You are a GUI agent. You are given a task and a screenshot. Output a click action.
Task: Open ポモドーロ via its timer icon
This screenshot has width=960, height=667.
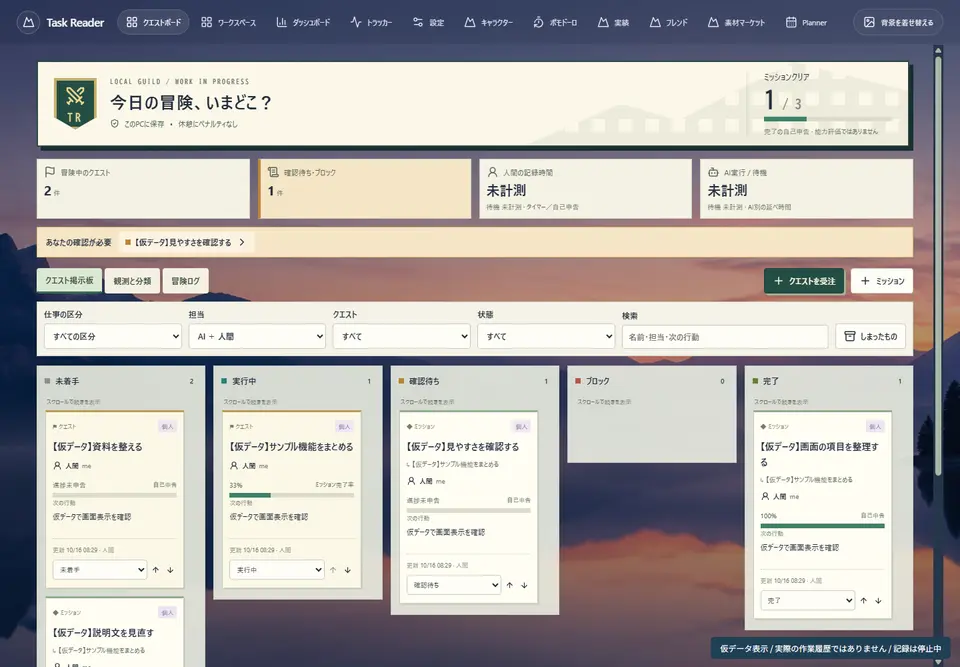(x=538, y=23)
